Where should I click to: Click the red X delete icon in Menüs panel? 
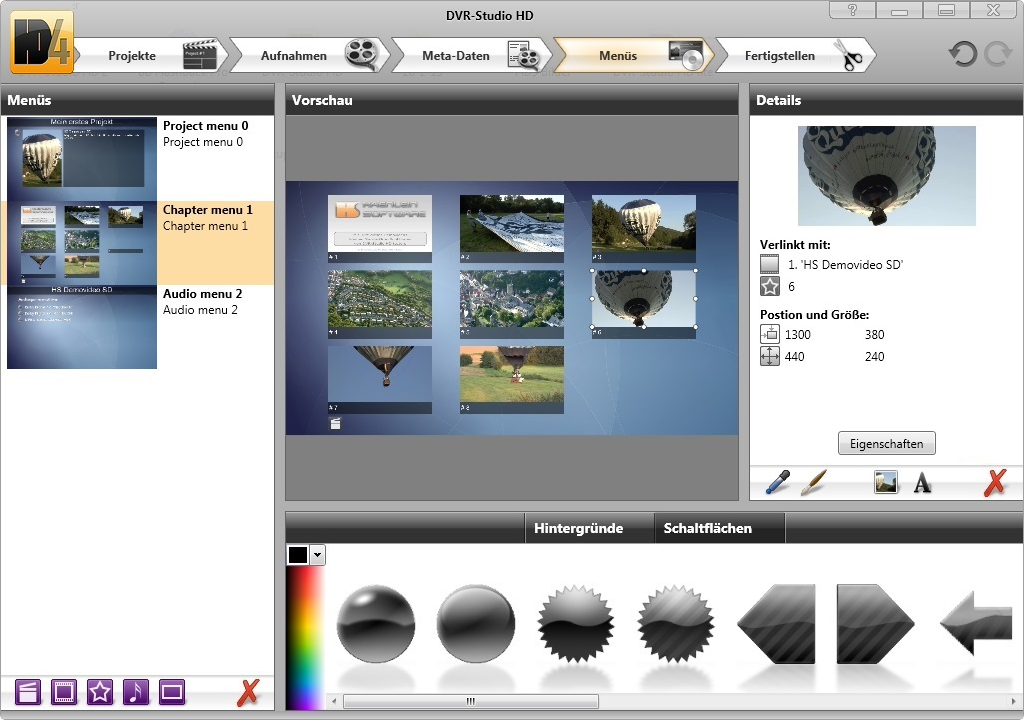tap(249, 691)
